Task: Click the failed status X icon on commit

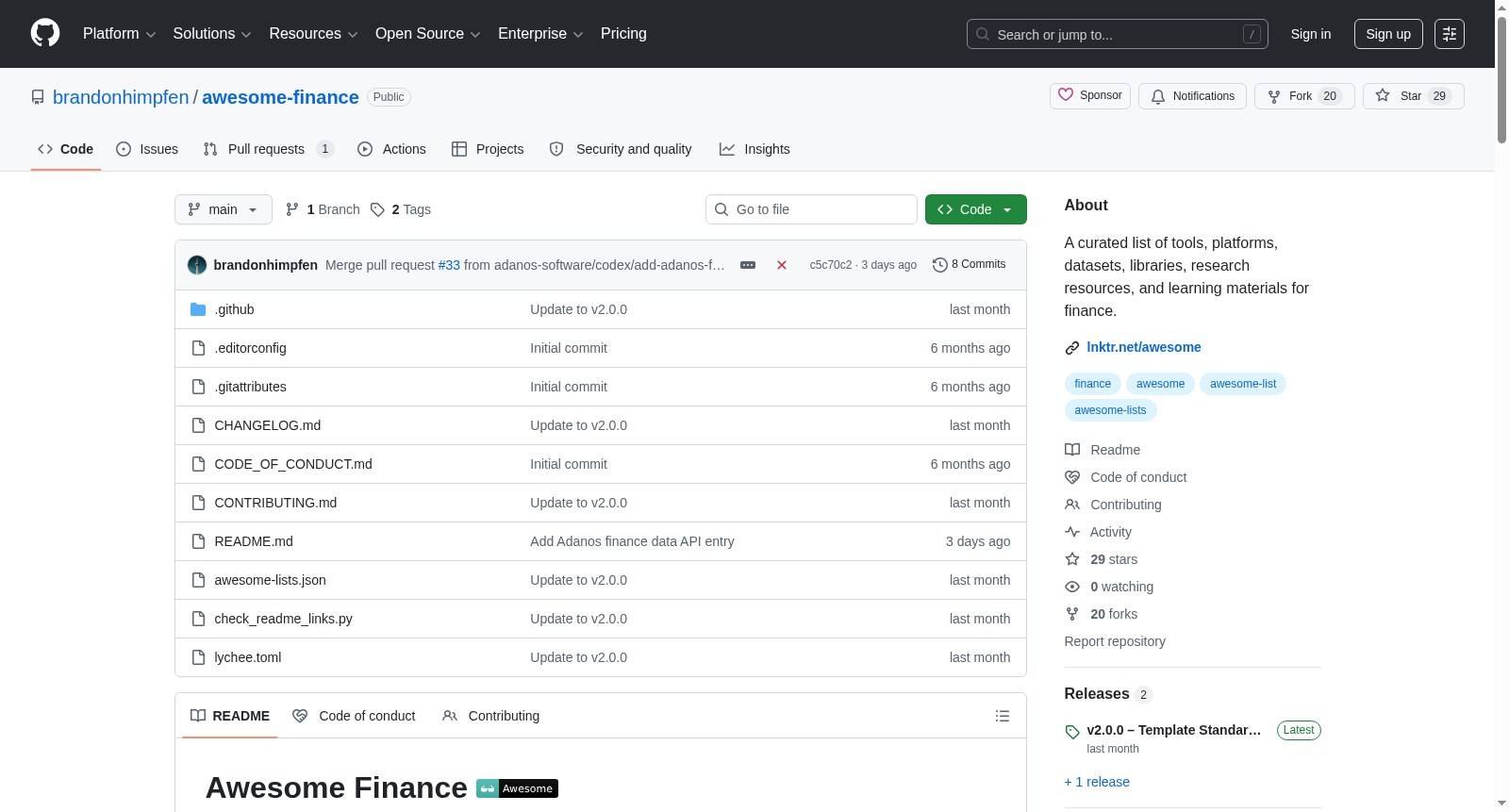Action: [782, 265]
